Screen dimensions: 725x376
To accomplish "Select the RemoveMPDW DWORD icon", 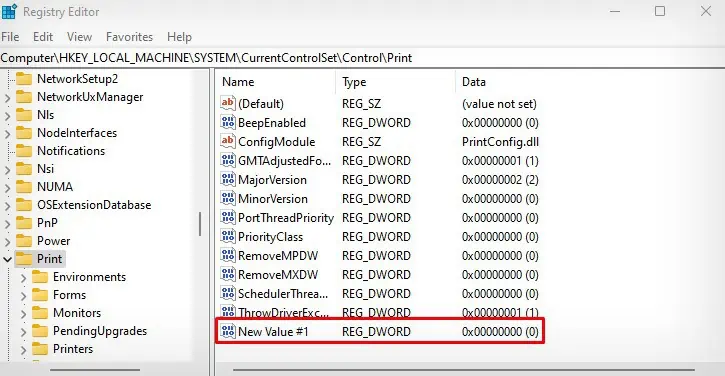I will (x=227, y=255).
